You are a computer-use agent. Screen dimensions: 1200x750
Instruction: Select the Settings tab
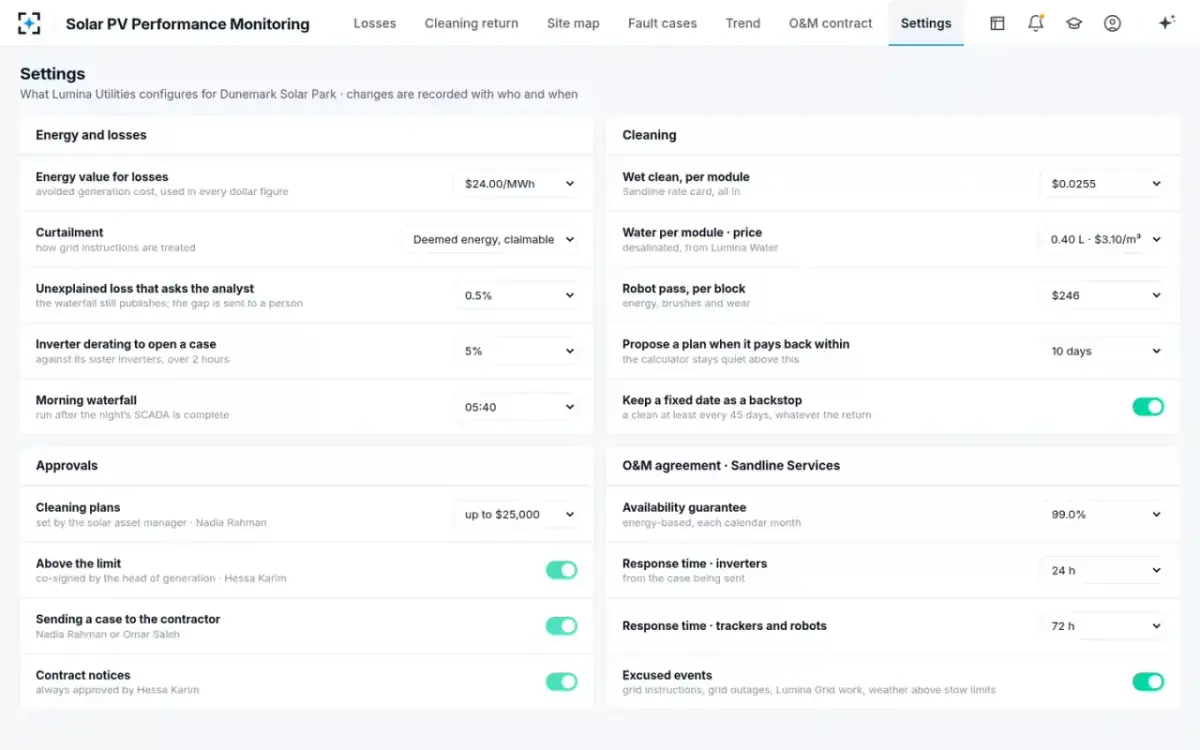[x=926, y=23]
